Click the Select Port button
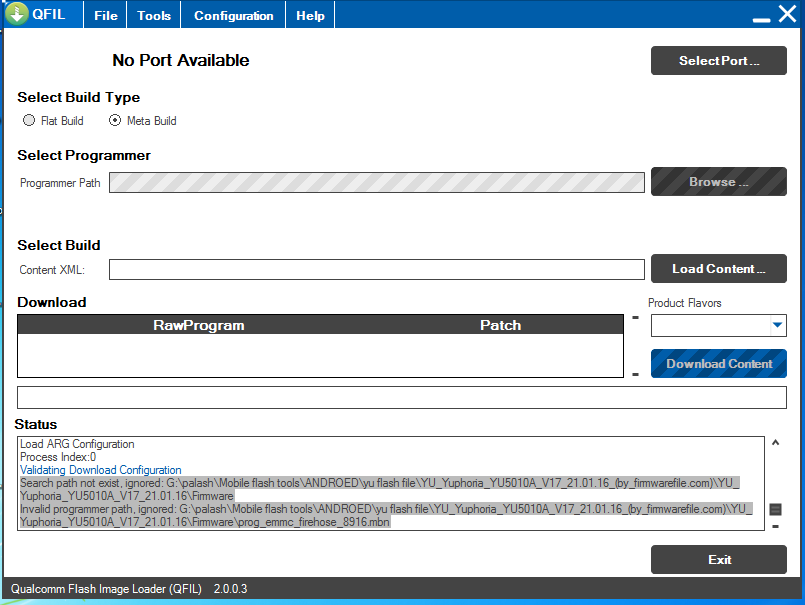Image resolution: width=805 pixels, height=605 pixels. pyautogui.click(x=719, y=61)
